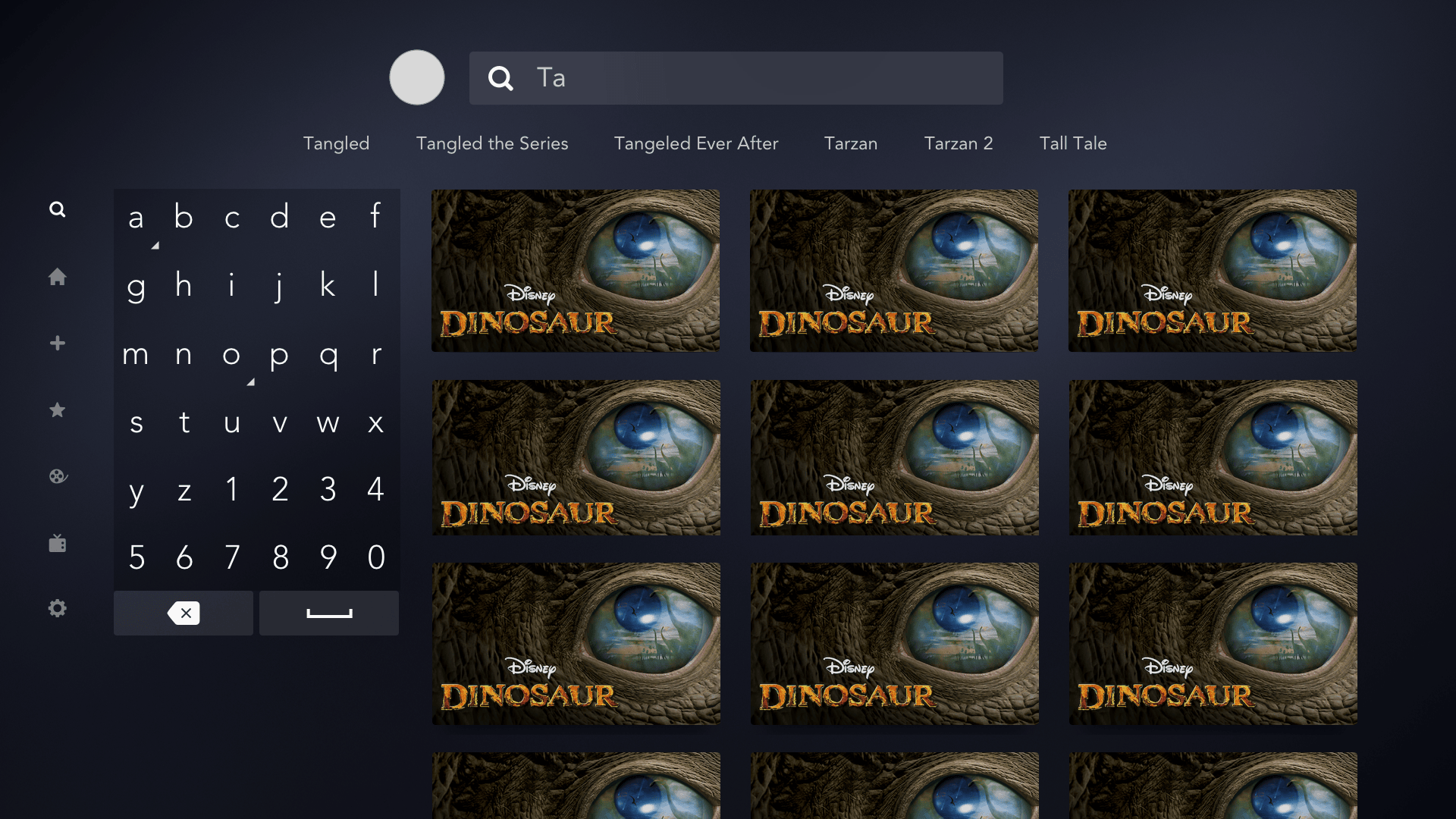Tap the letter h key
This screenshot has height=819, width=1456.
tap(184, 286)
